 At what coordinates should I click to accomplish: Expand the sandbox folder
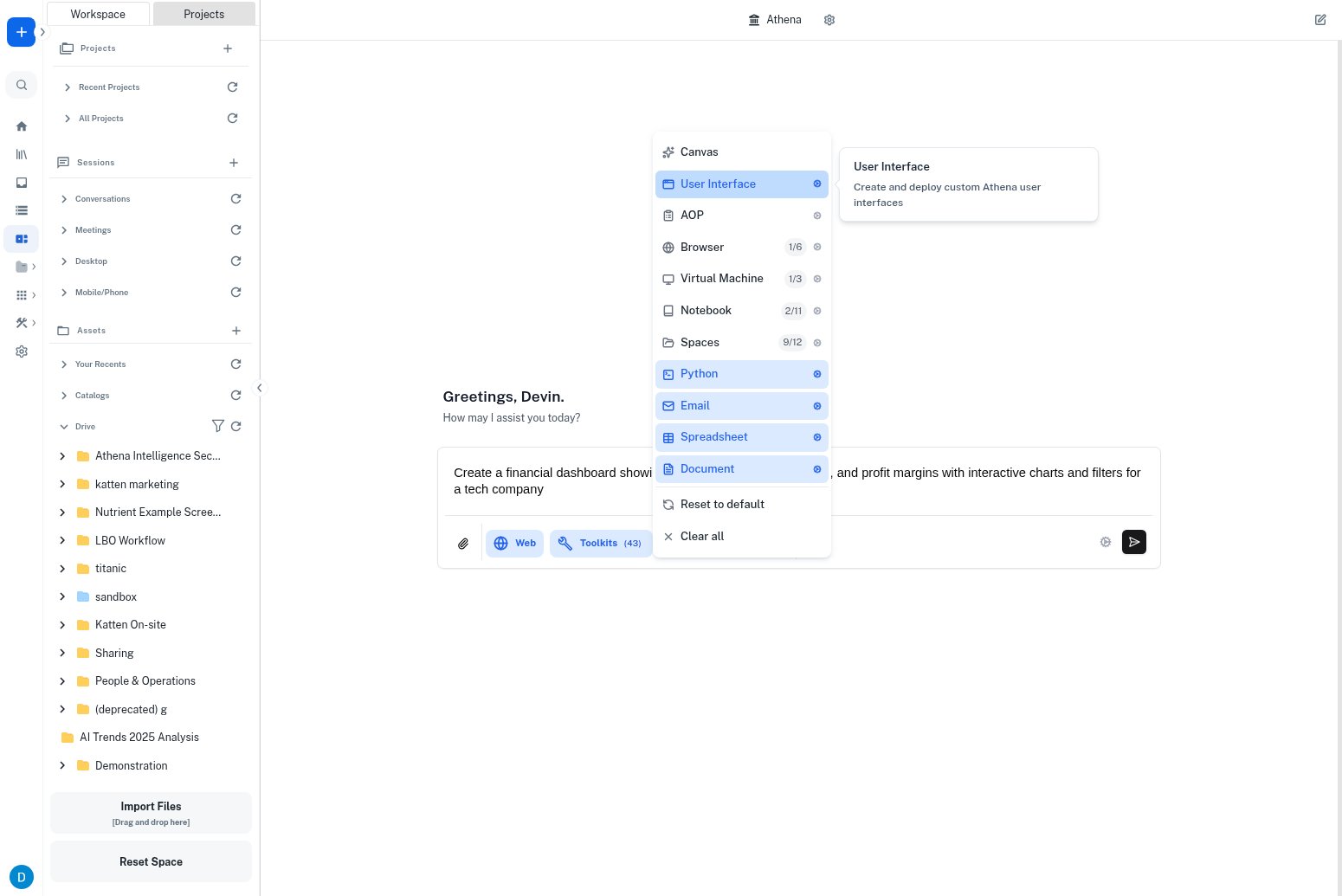click(62, 596)
